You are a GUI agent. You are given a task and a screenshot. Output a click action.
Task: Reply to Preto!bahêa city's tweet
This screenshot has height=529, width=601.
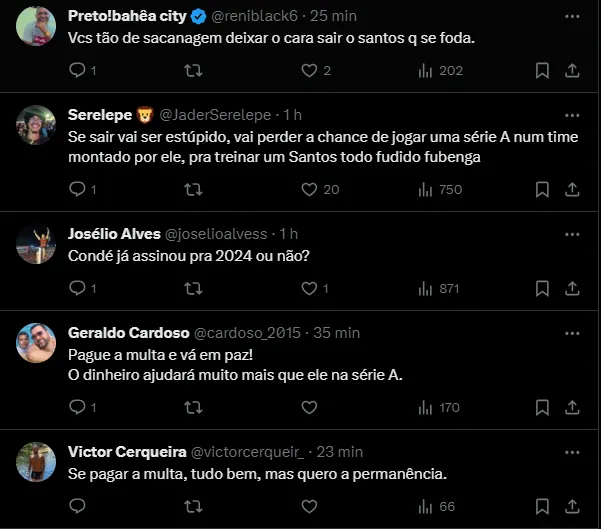click(x=78, y=70)
